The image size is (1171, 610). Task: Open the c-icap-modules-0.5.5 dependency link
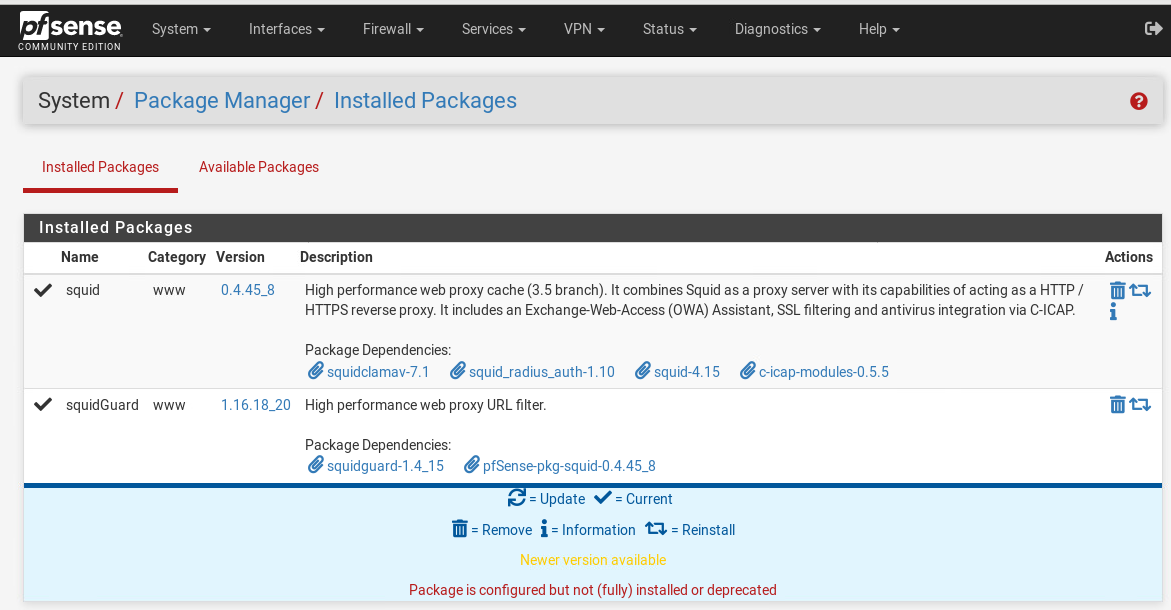[824, 372]
